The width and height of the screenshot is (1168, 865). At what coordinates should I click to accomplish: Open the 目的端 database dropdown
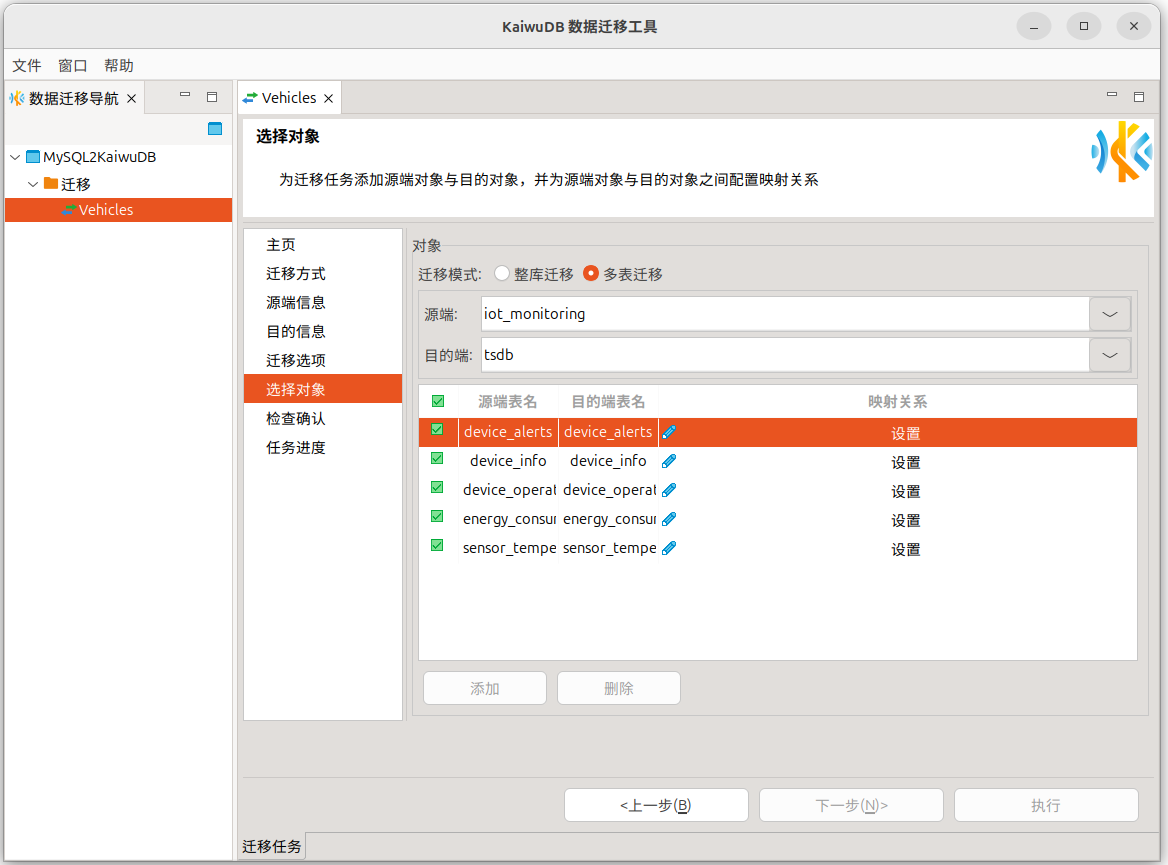(x=1109, y=355)
